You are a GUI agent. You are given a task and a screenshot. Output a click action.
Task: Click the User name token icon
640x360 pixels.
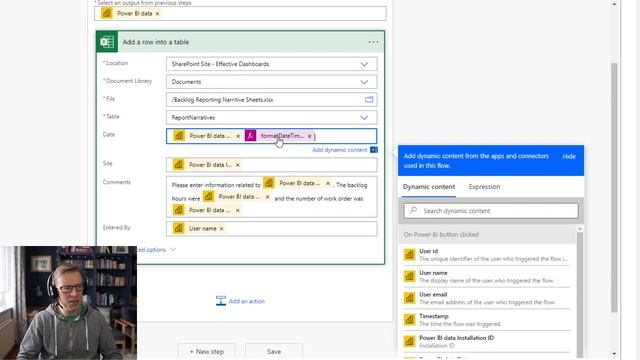click(178, 228)
